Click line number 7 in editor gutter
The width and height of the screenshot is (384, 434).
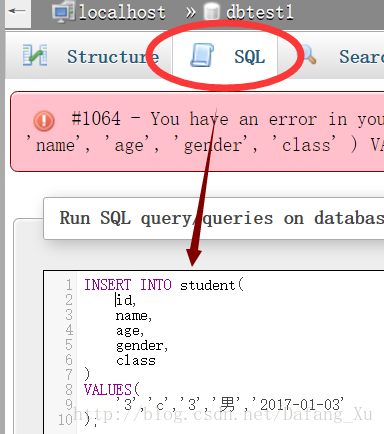coord(69,375)
